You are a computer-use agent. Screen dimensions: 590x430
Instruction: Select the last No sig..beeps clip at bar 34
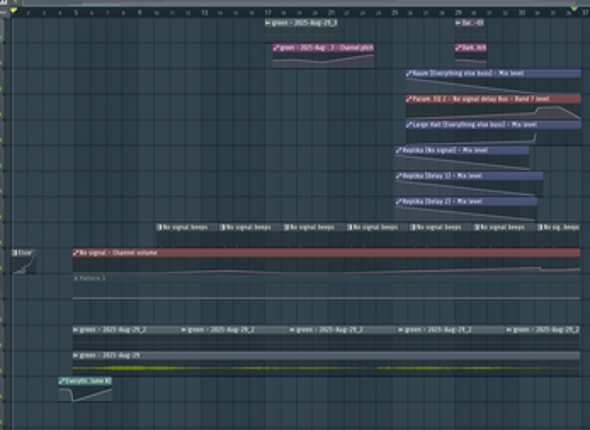[558, 235]
